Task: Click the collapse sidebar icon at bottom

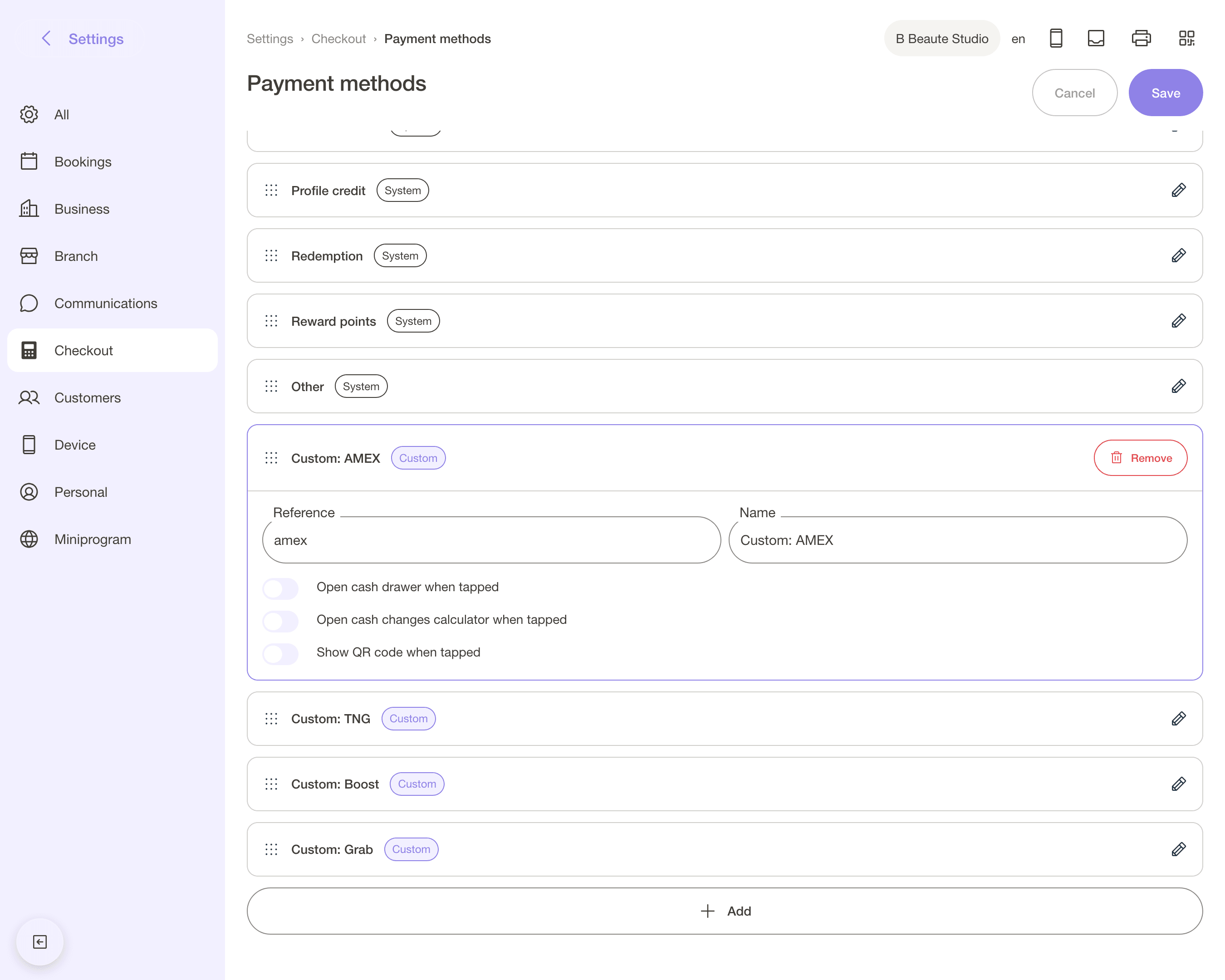Action: tap(40, 942)
